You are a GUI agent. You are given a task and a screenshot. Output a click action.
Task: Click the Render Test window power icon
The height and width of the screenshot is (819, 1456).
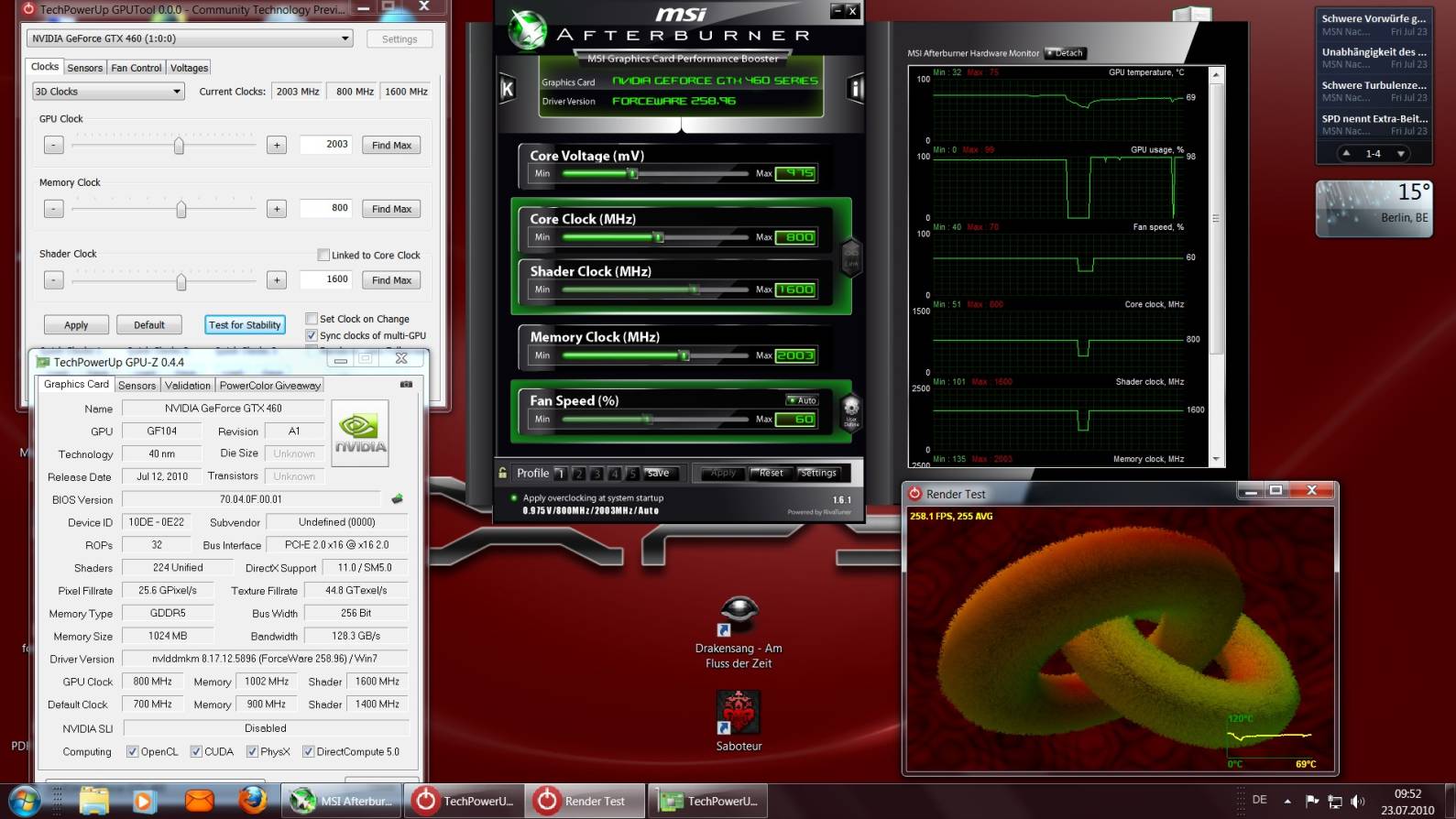click(x=914, y=494)
